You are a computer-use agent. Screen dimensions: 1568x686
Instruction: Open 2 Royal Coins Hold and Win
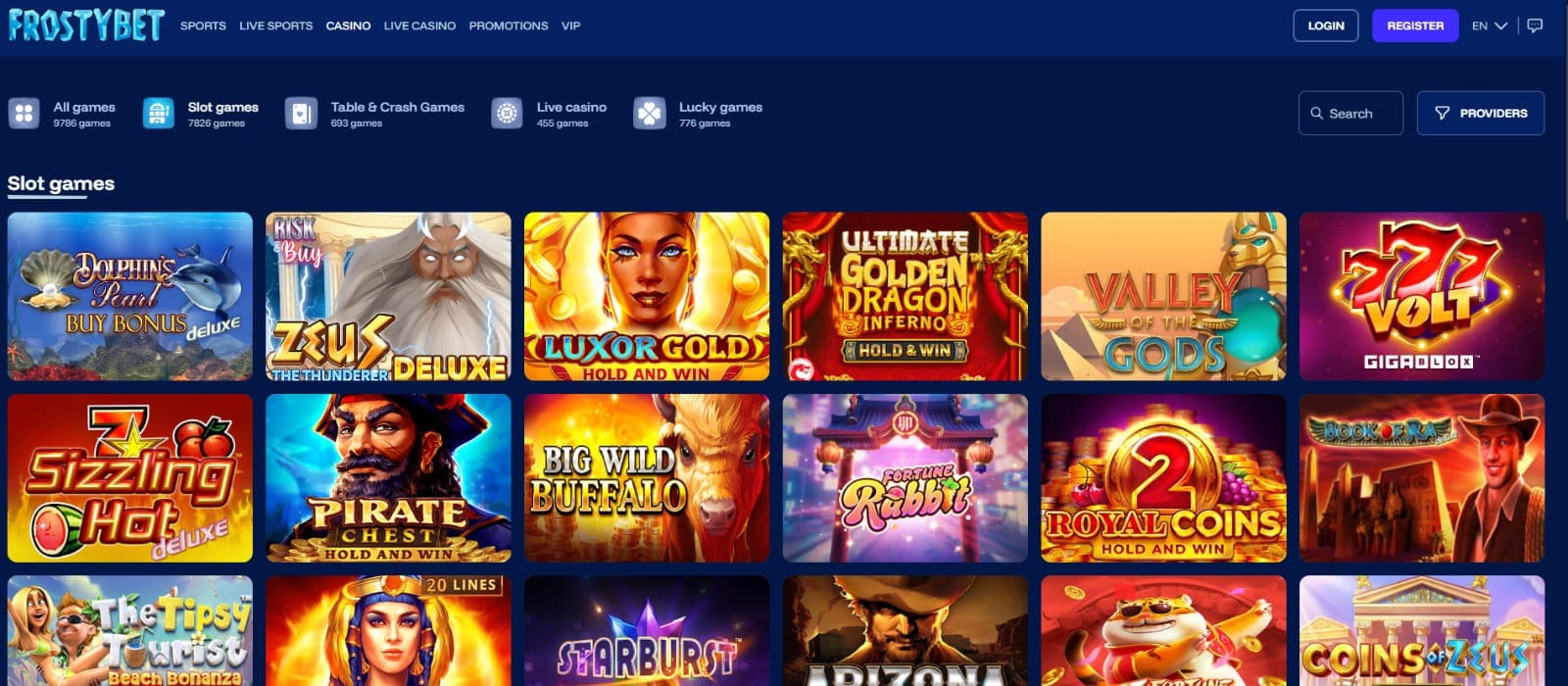click(1163, 478)
